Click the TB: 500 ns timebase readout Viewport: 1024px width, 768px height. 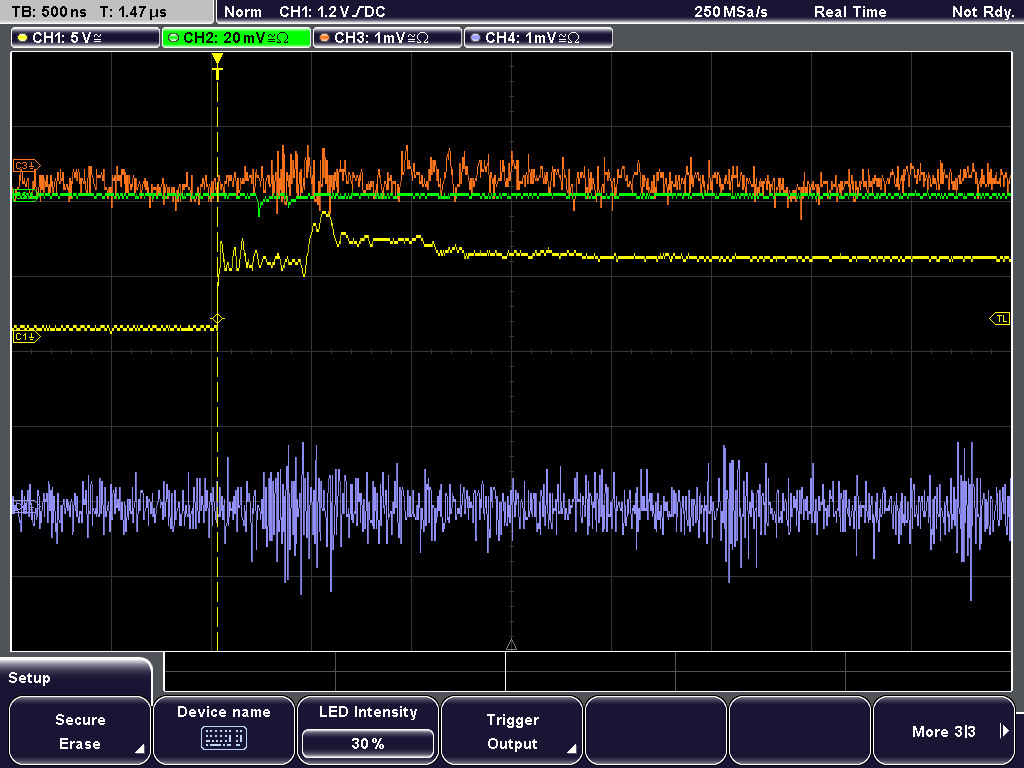coord(49,12)
